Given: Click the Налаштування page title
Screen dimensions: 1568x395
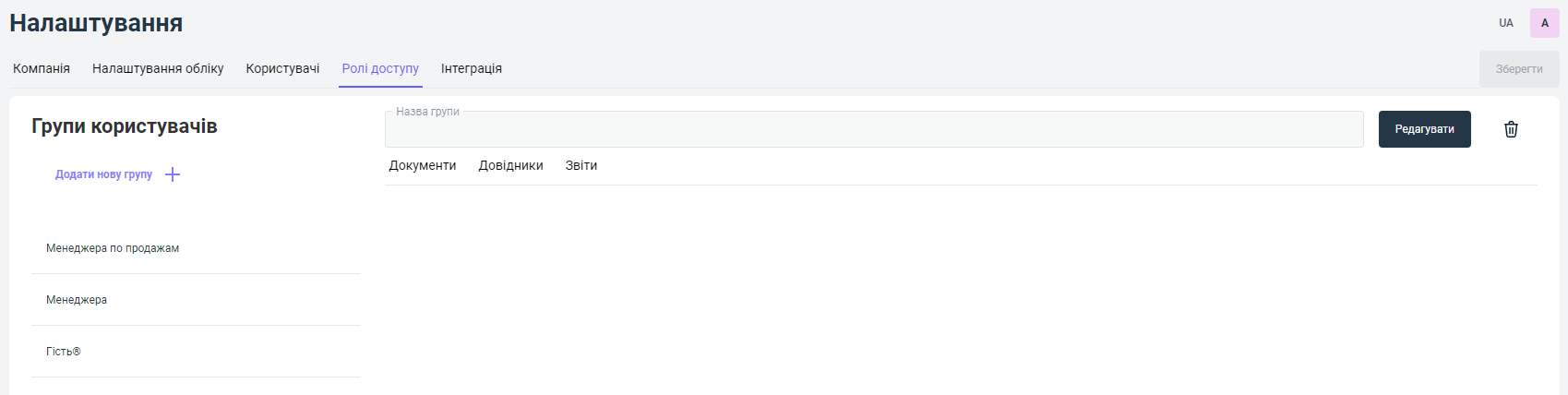Looking at the screenshot, I should 96,23.
